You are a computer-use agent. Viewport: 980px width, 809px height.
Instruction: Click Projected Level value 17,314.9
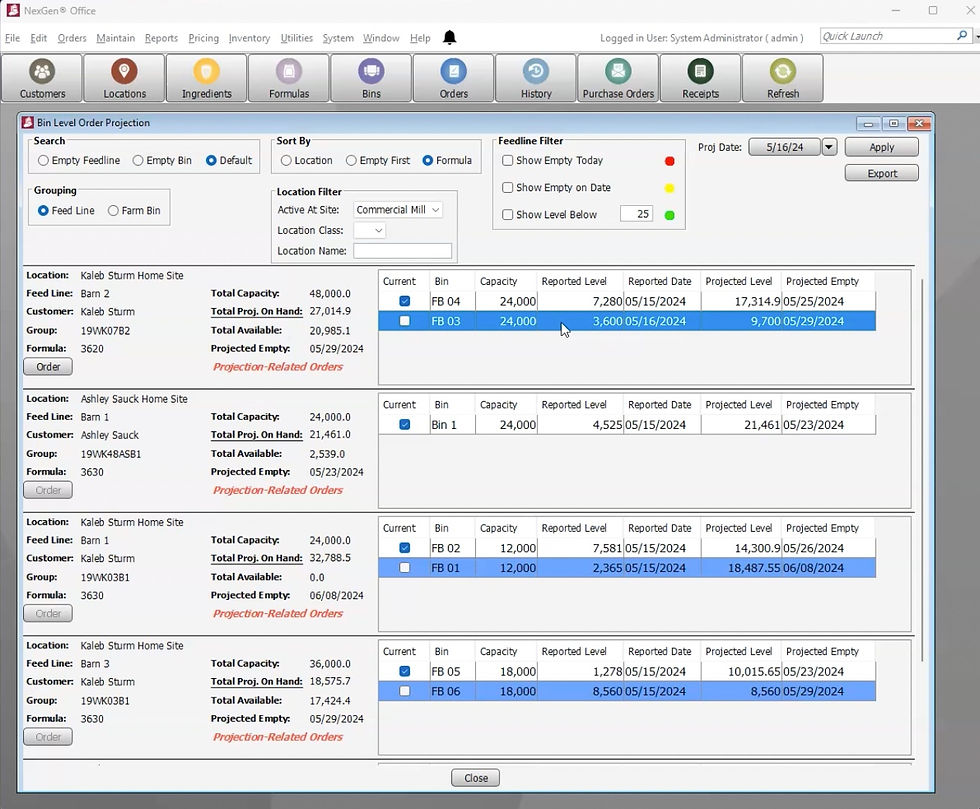coord(757,301)
